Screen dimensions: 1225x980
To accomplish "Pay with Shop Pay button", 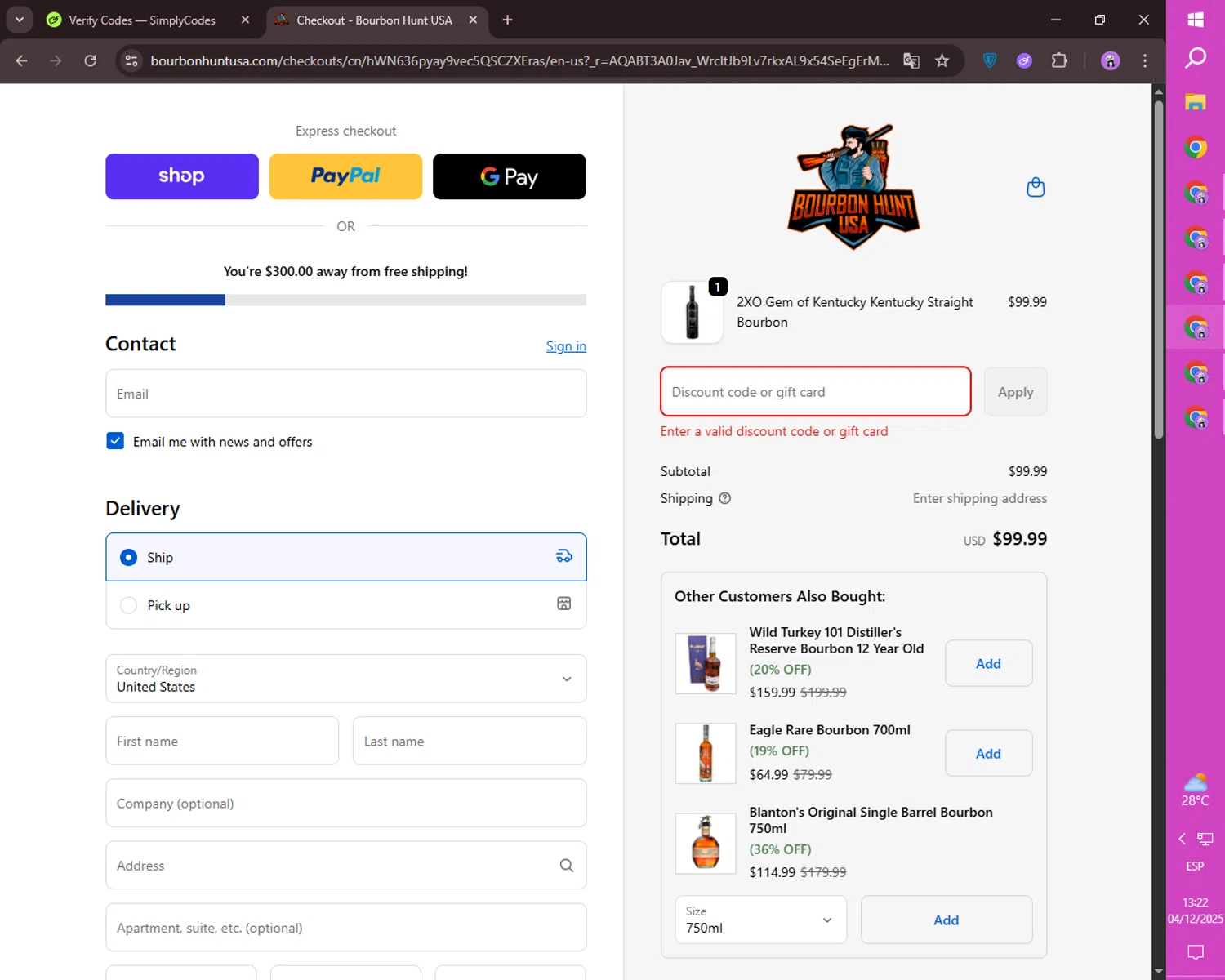I will [182, 176].
